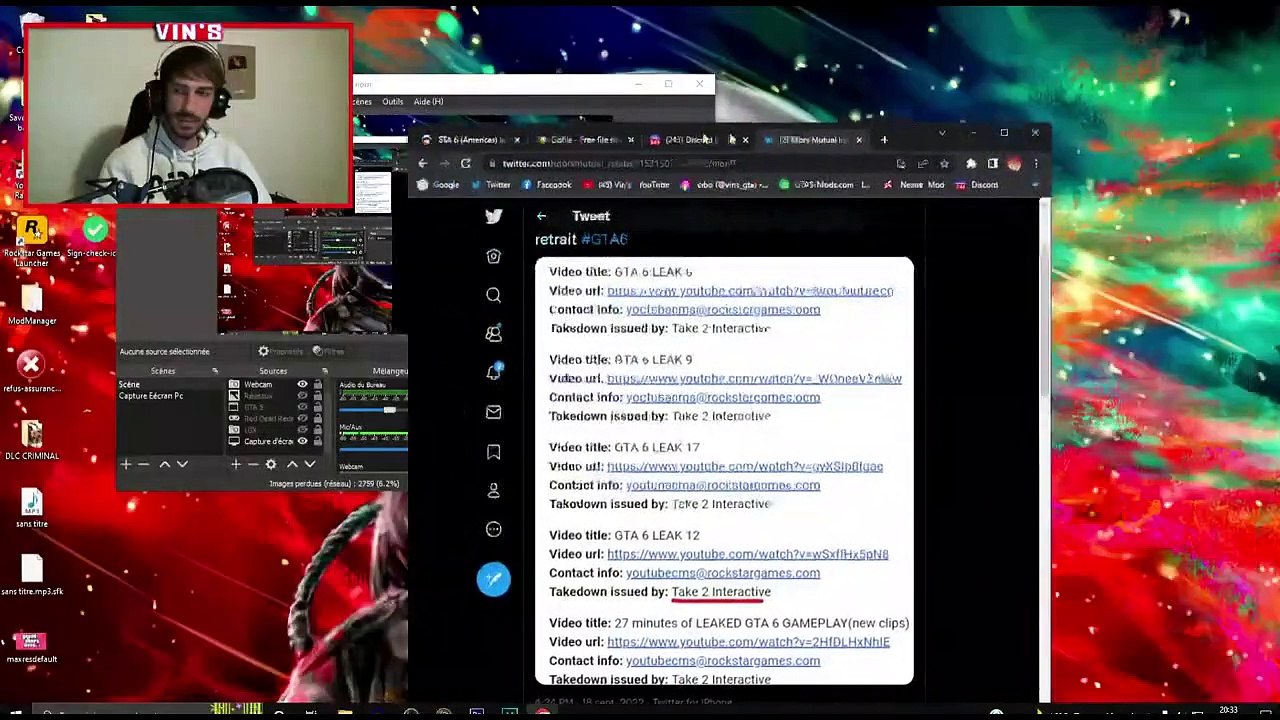Toggle visibility of GTA 5 source
Image resolution: width=1280 pixels, height=720 pixels.
pos(302,407)
